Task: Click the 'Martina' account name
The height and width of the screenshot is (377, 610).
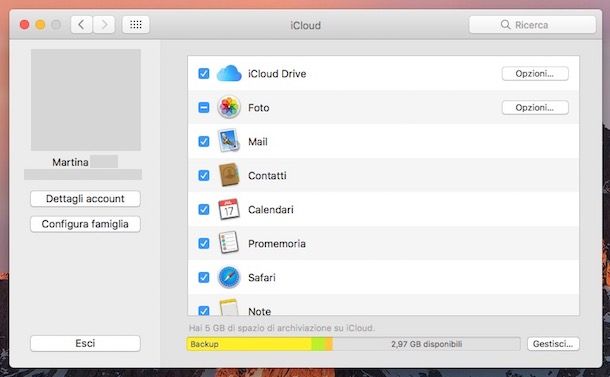Action: click(70, 162)
